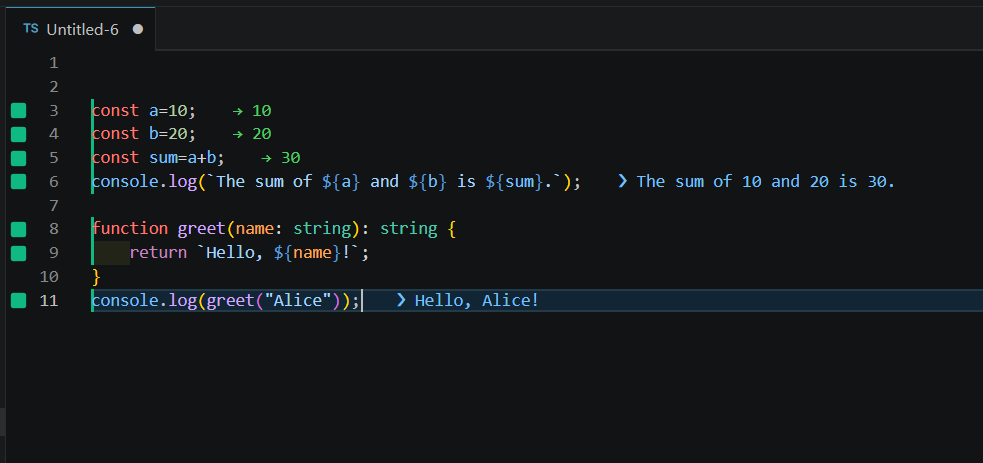Click the 'const a=10;' code
Screen dimensions: 983x463
click(144, 111)
